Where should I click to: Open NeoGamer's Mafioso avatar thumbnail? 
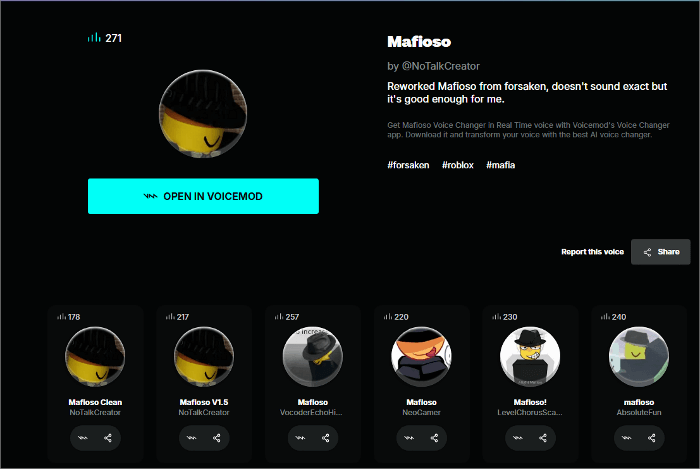coord(421,357)
